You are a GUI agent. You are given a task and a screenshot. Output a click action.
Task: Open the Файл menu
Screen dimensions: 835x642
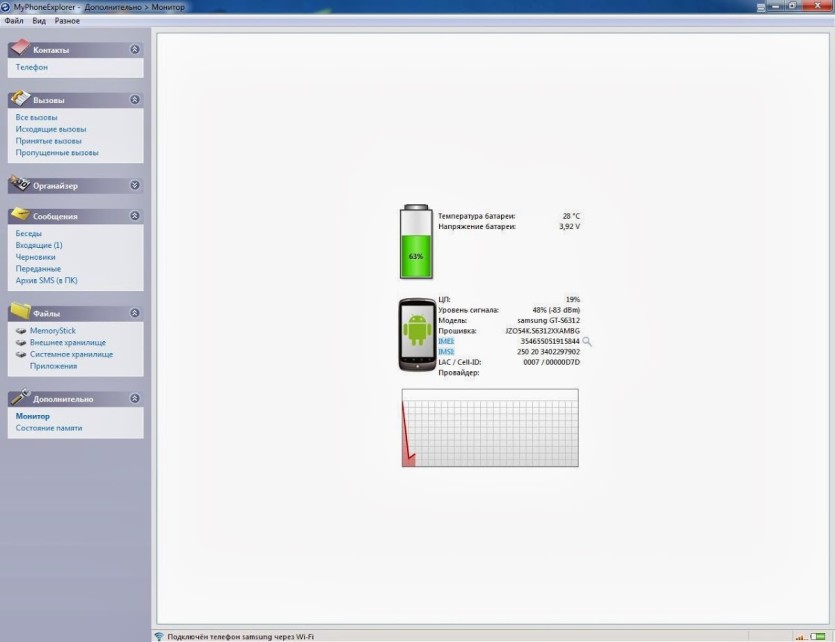[x=14, y=21]
